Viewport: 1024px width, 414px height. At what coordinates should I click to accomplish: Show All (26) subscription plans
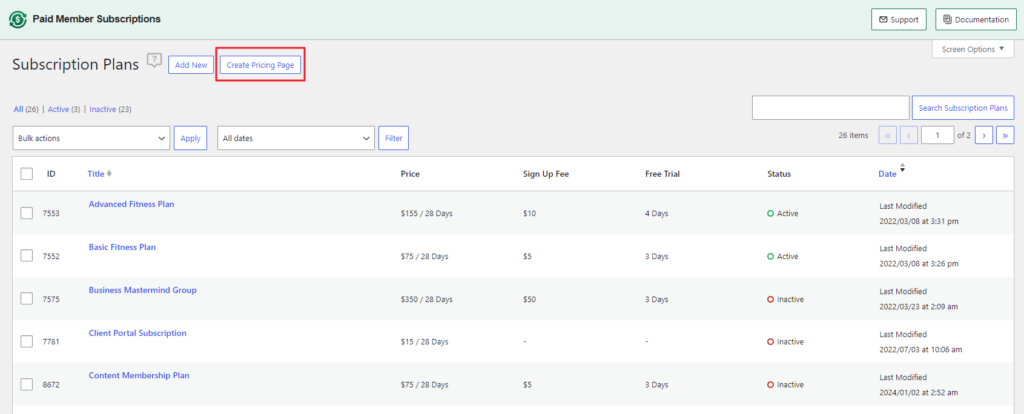[26, 109]
